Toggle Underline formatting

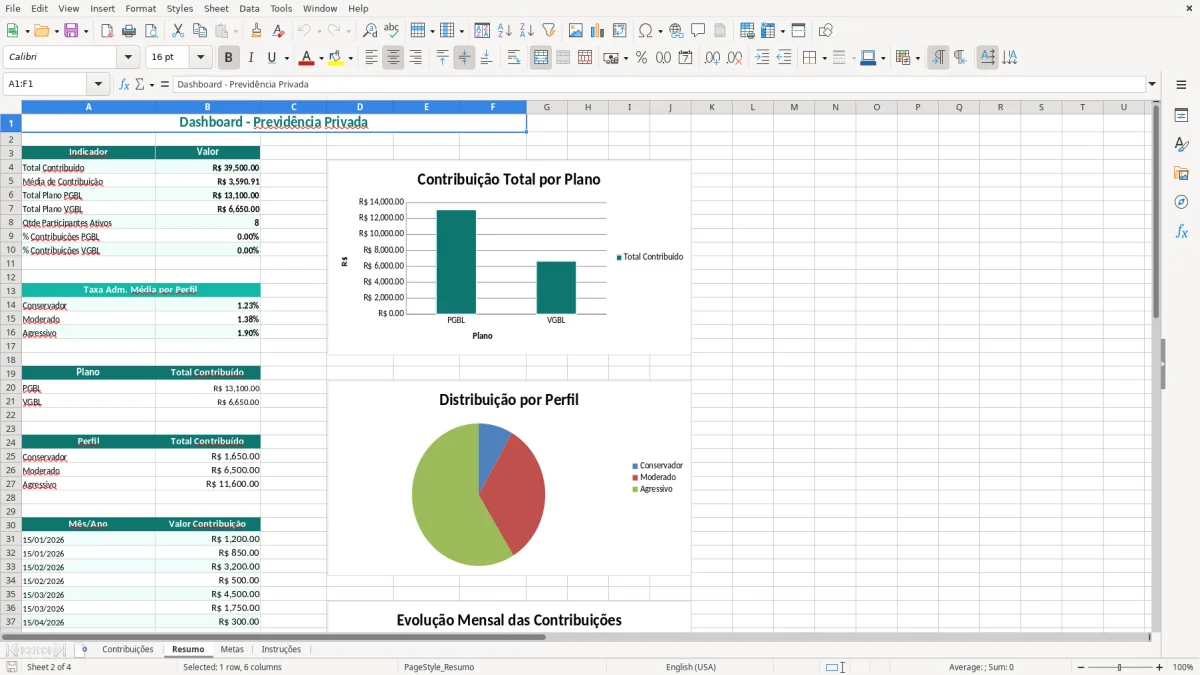coord(272,58)
